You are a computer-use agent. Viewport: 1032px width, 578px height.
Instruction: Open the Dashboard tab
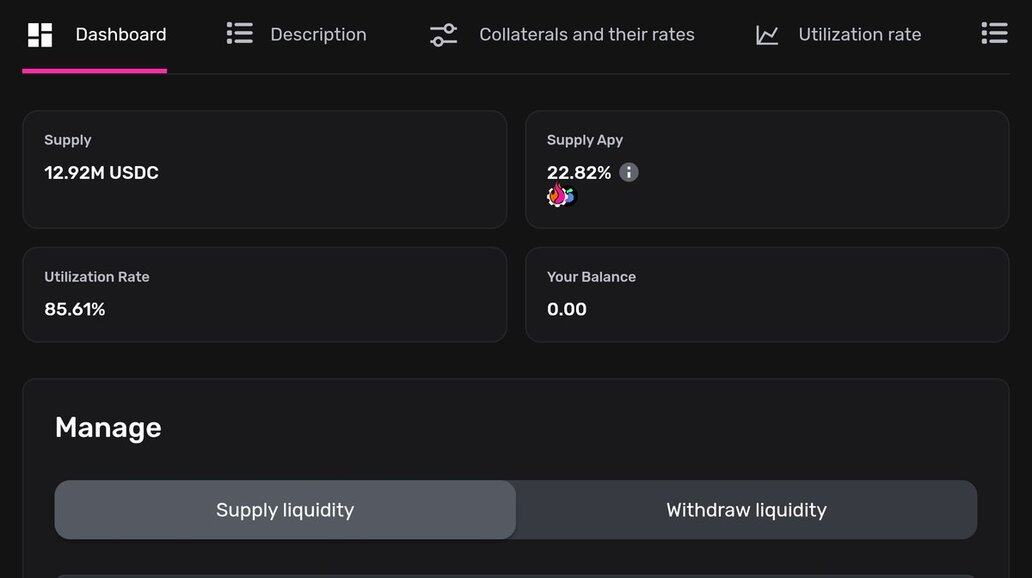[120, 35]
